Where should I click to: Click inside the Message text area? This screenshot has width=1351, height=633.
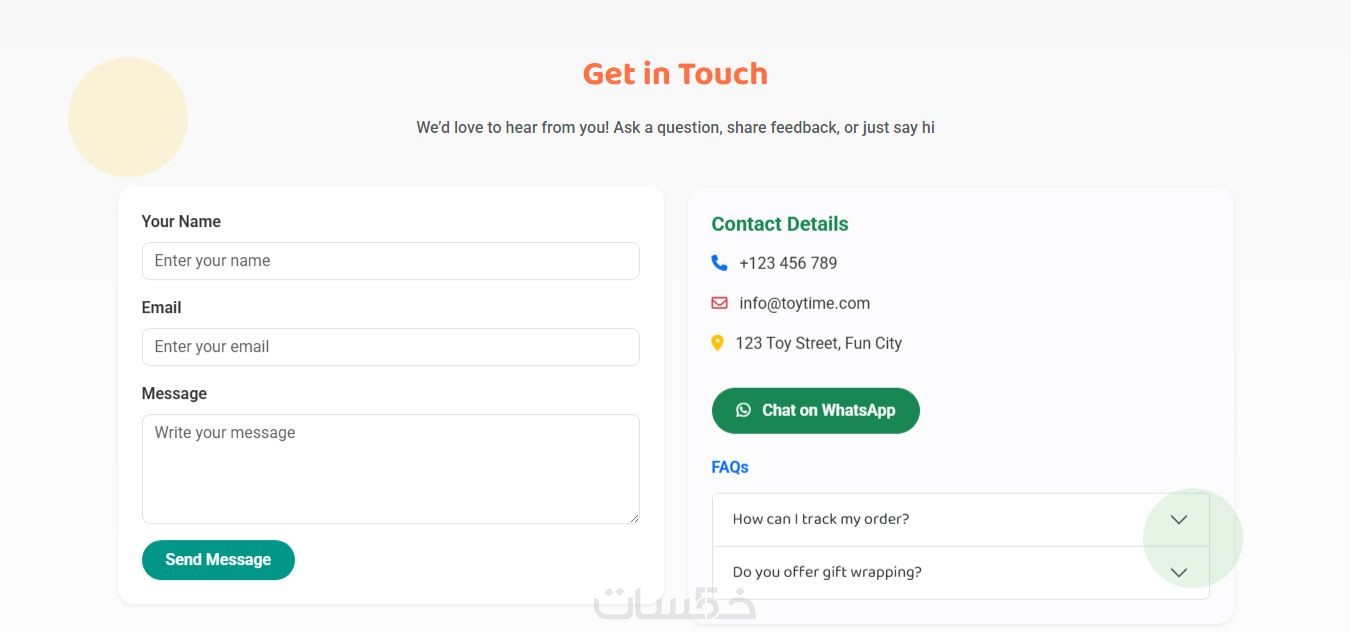(x=390, y=469)
